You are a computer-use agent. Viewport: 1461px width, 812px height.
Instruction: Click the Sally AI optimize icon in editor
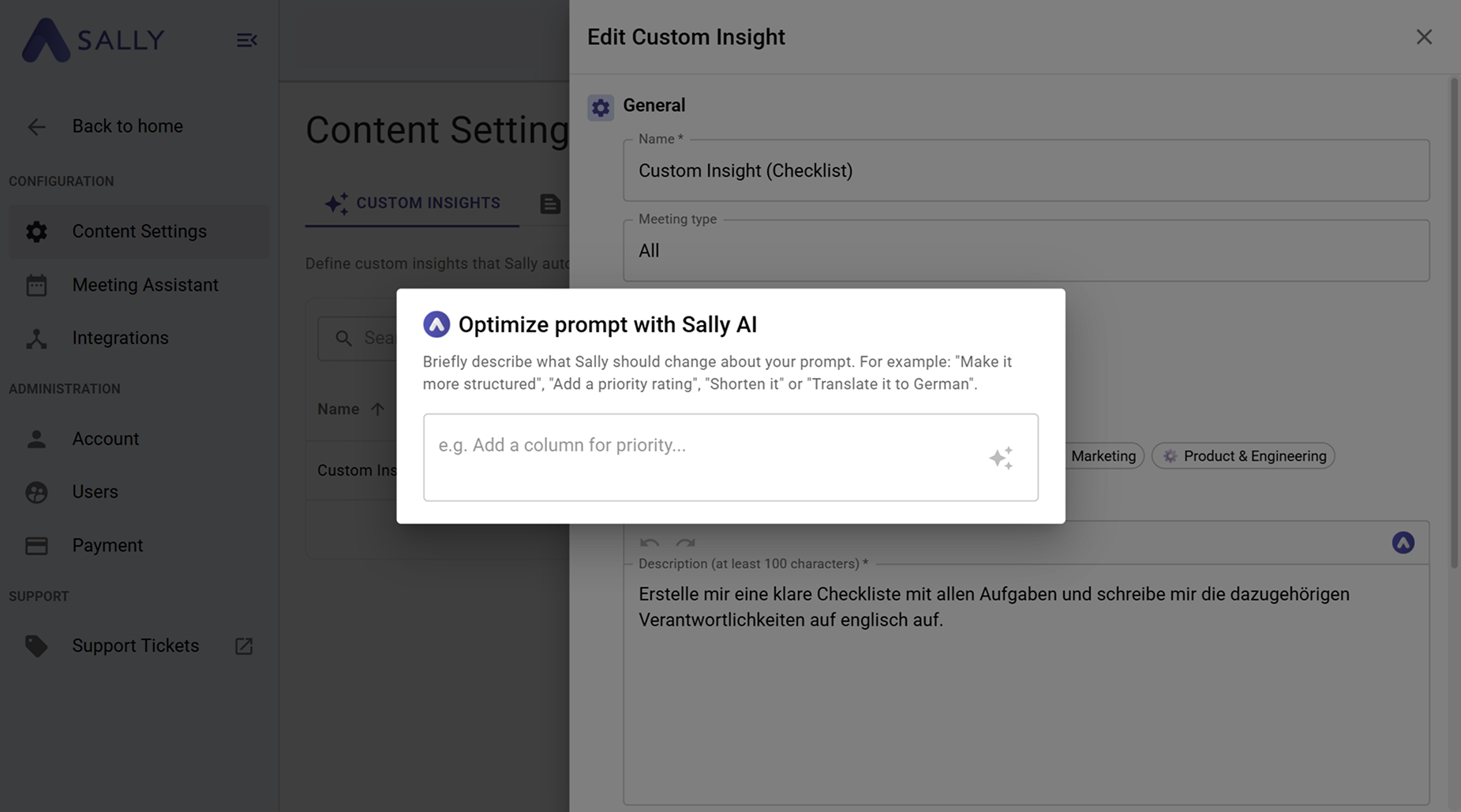tap(1403, 543)
